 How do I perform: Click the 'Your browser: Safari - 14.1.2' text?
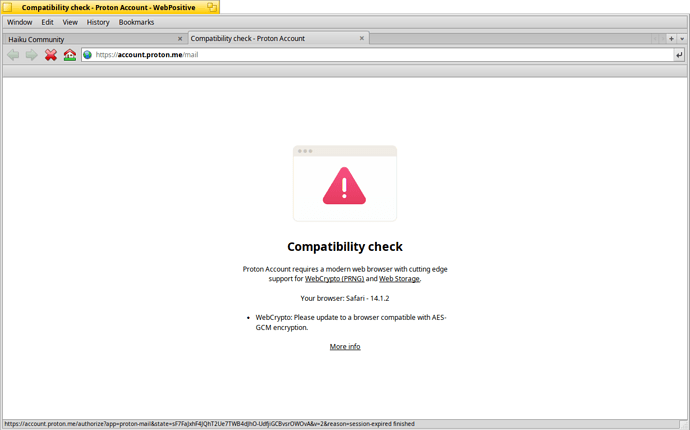click(x=345, y=298)
